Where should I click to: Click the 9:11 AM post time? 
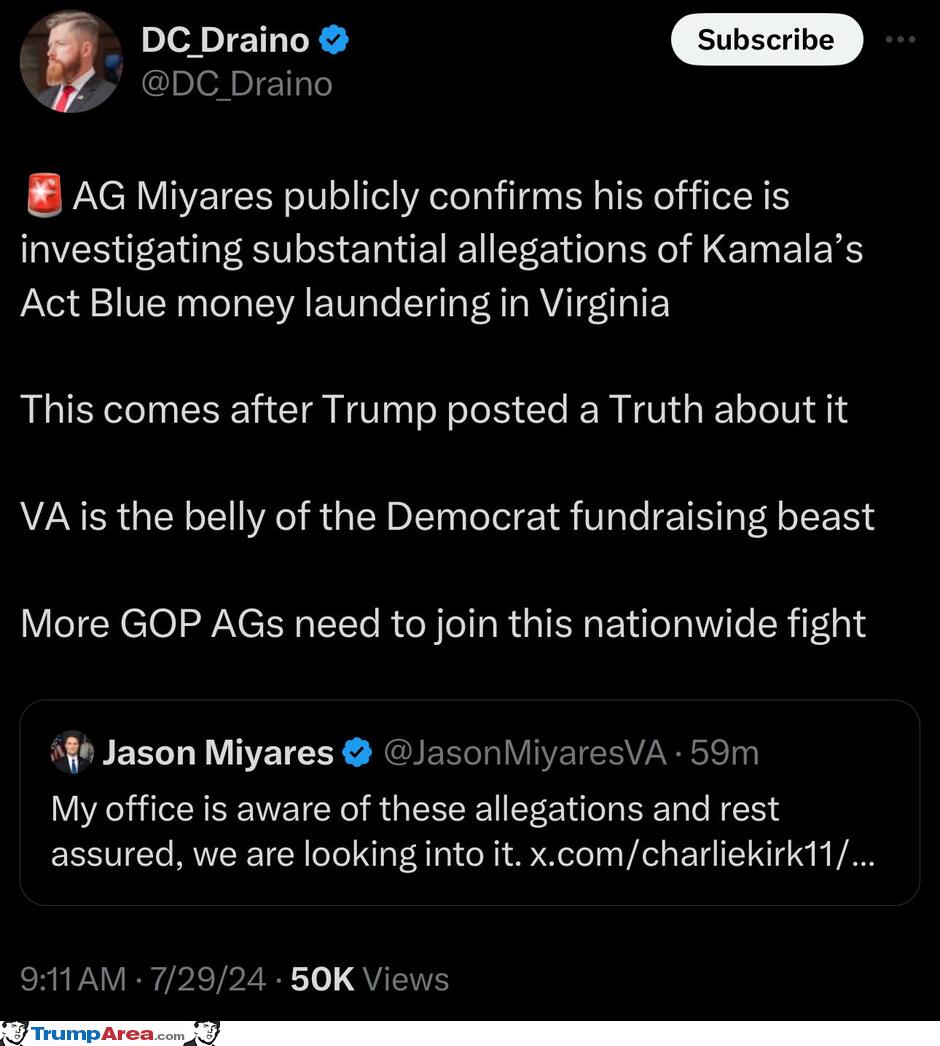[x=73, y=979]
